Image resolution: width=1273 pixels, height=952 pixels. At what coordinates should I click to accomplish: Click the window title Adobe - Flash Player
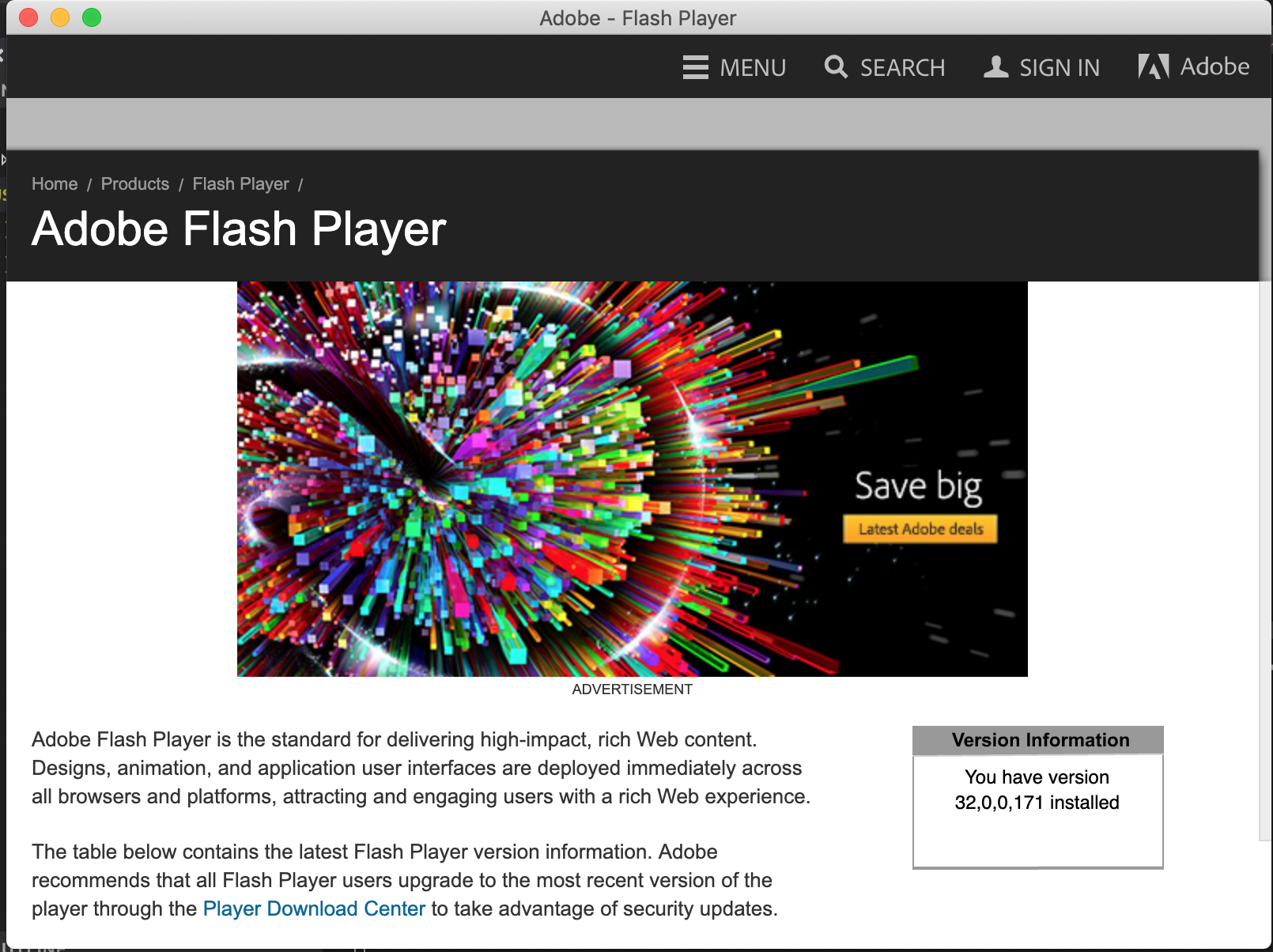[638, 18]
